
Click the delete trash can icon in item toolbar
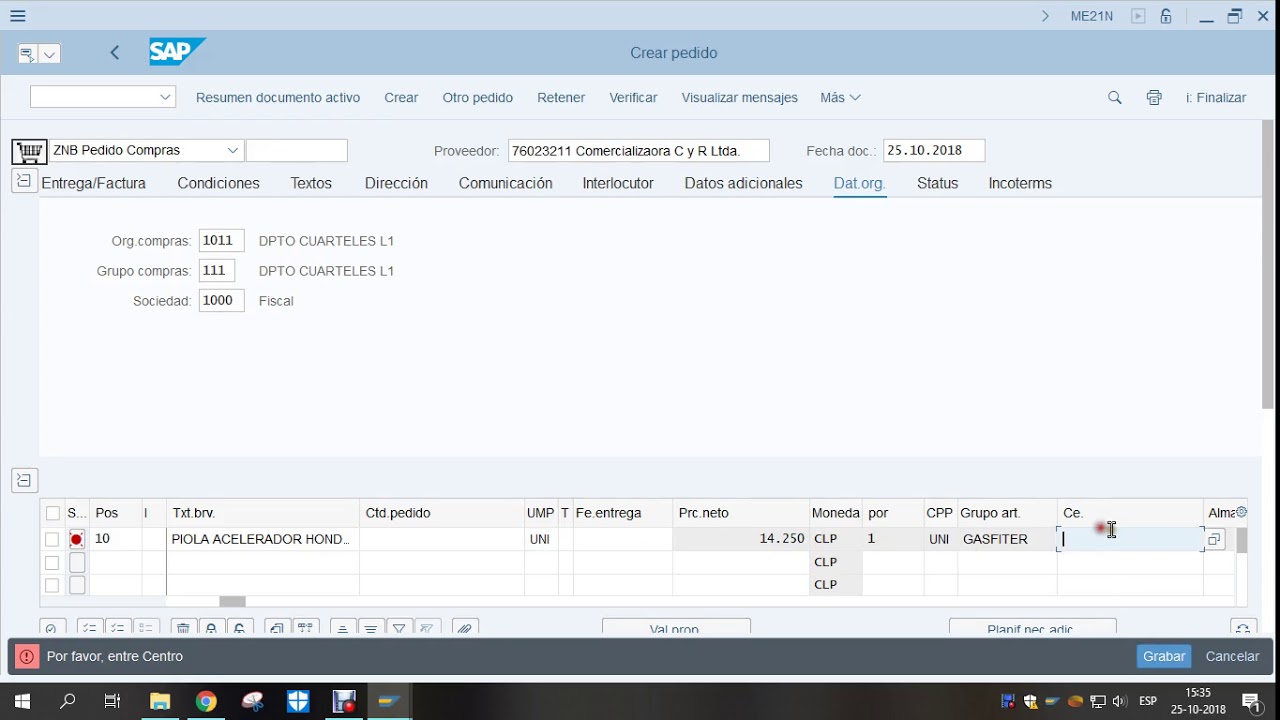183,628
